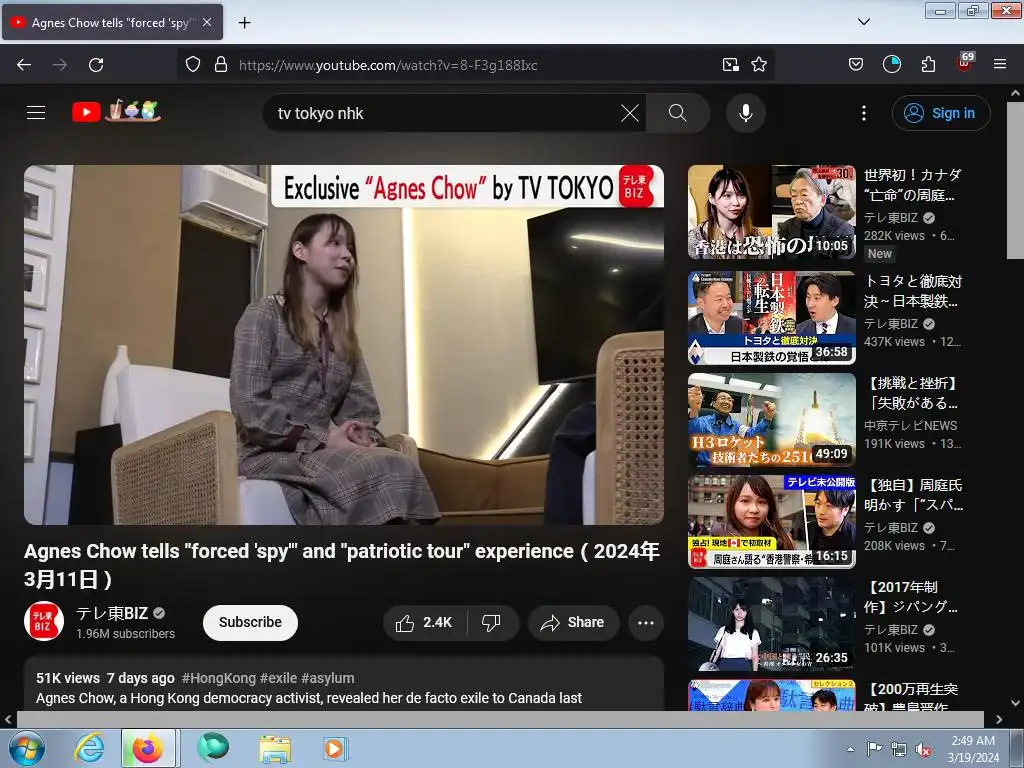Viewport: 1024px width, 768px height.
Task: Open 10:05 recommended video thumbnail
Action: click(x=771, y=212)
